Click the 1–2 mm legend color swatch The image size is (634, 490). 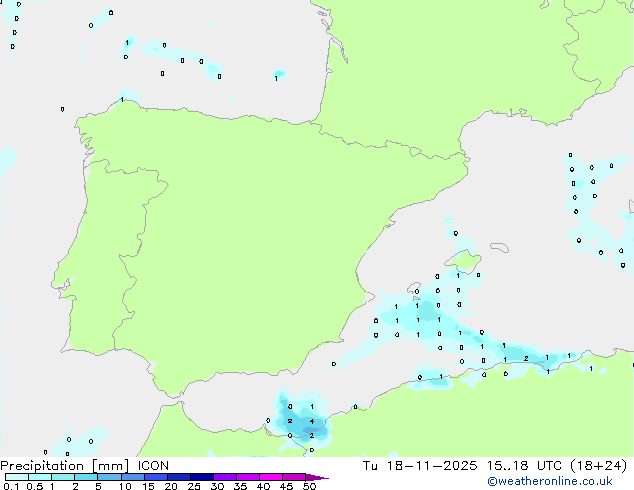tap(63, 477)
